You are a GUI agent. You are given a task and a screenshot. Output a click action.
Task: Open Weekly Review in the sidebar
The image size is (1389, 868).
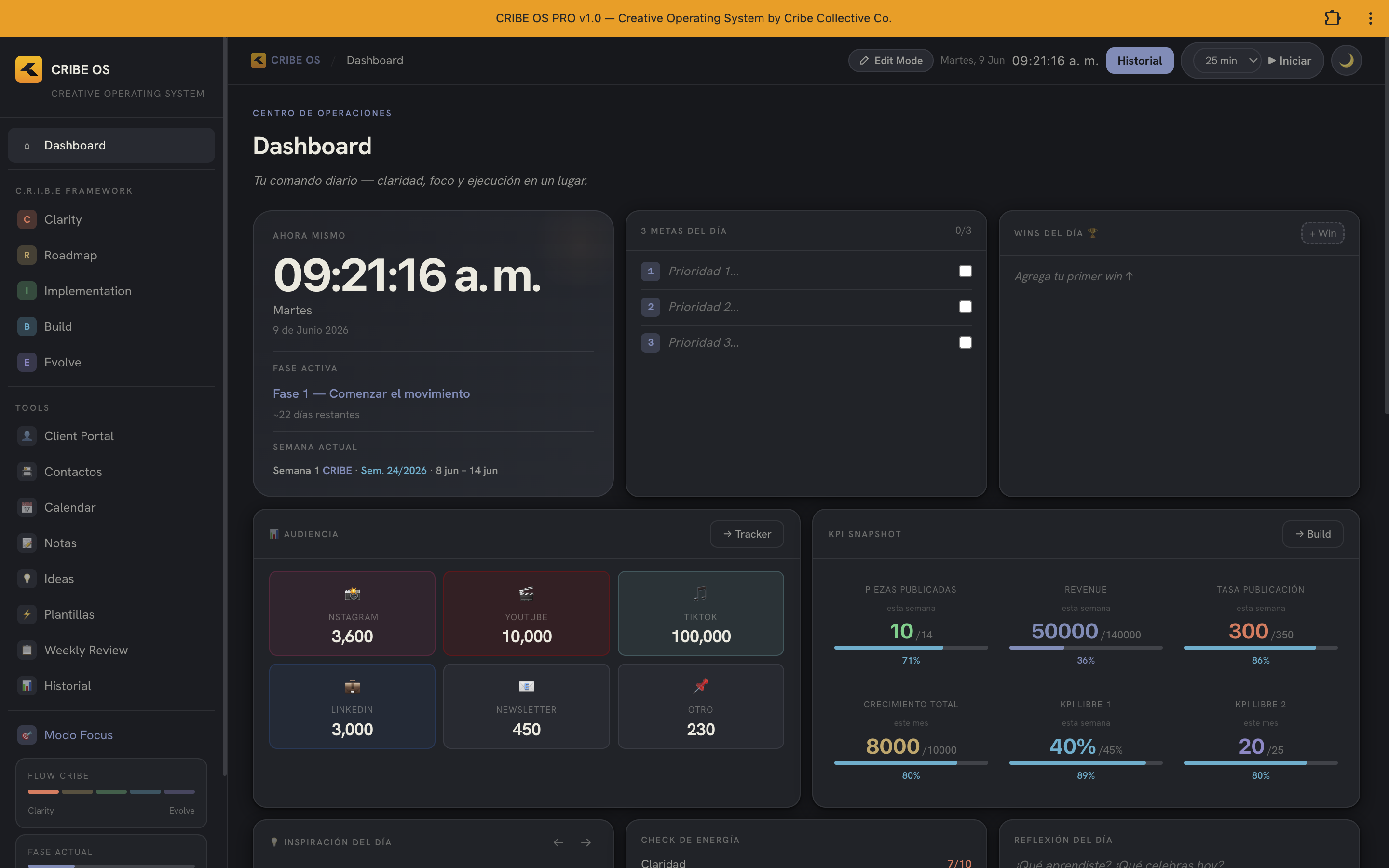111,650
